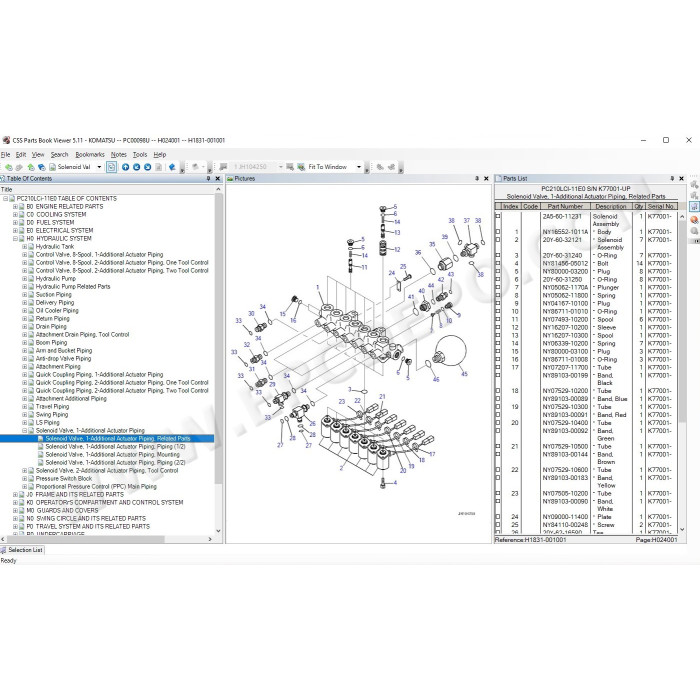Click the green up-level arrow toolbar icon
Viewport: 700px width, 700px height.
31,167
